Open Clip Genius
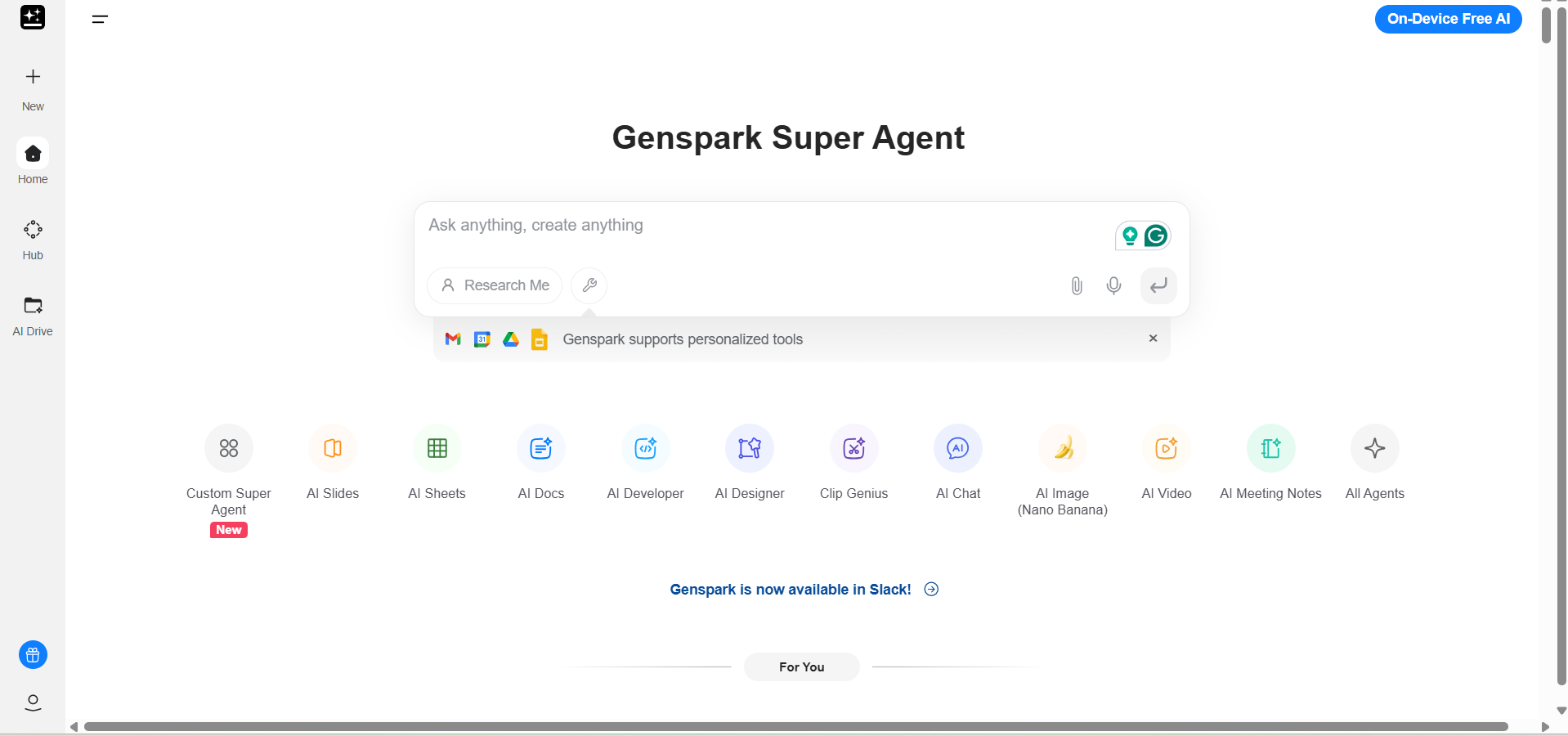The width and height of the screenshot is (1568, 736). 853,448
